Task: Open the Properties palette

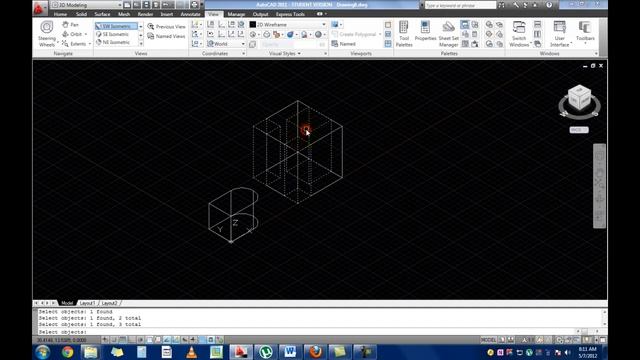Action: click(425, 31)
